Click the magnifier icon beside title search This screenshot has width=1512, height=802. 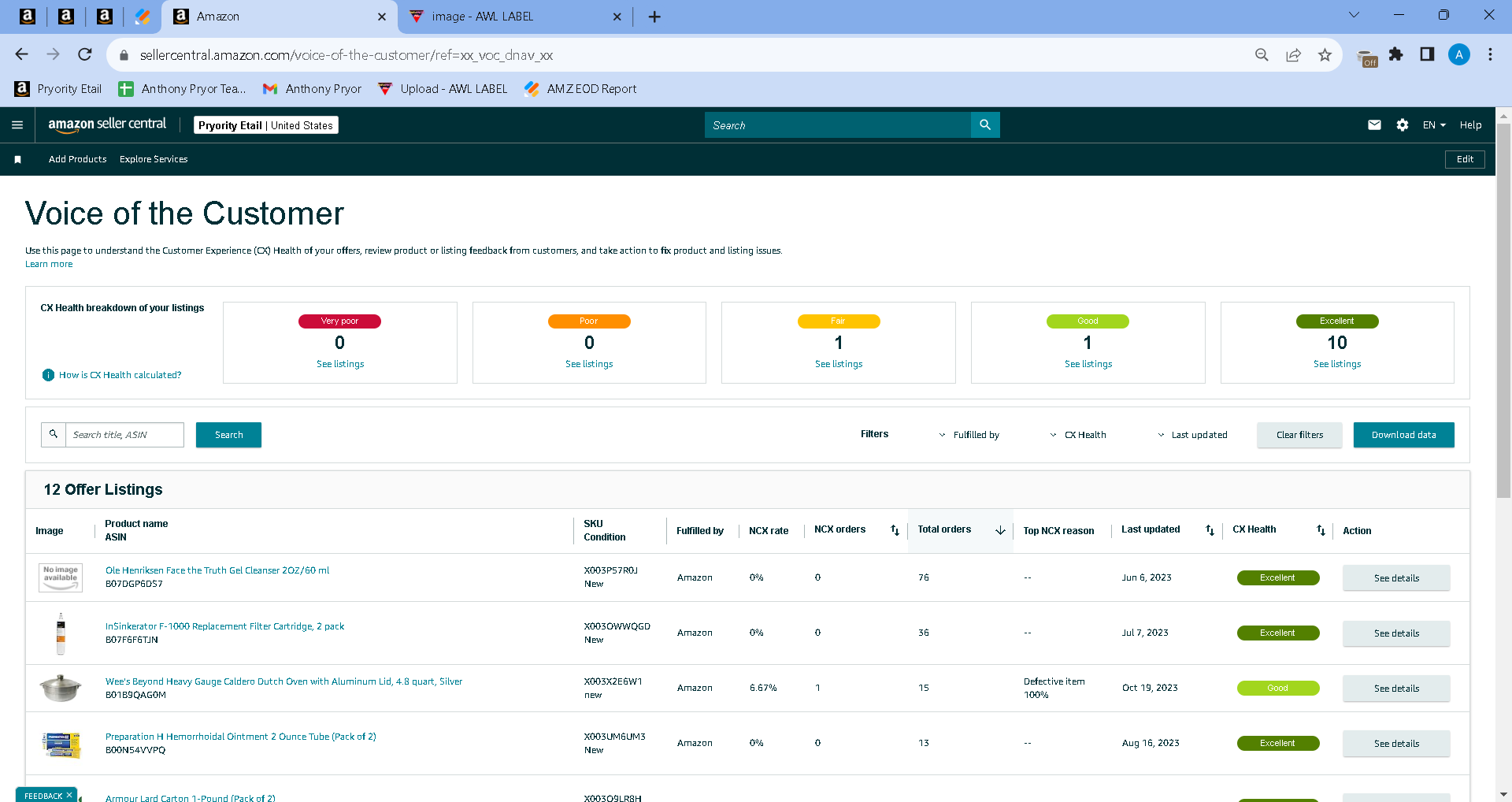click(54, 434)
